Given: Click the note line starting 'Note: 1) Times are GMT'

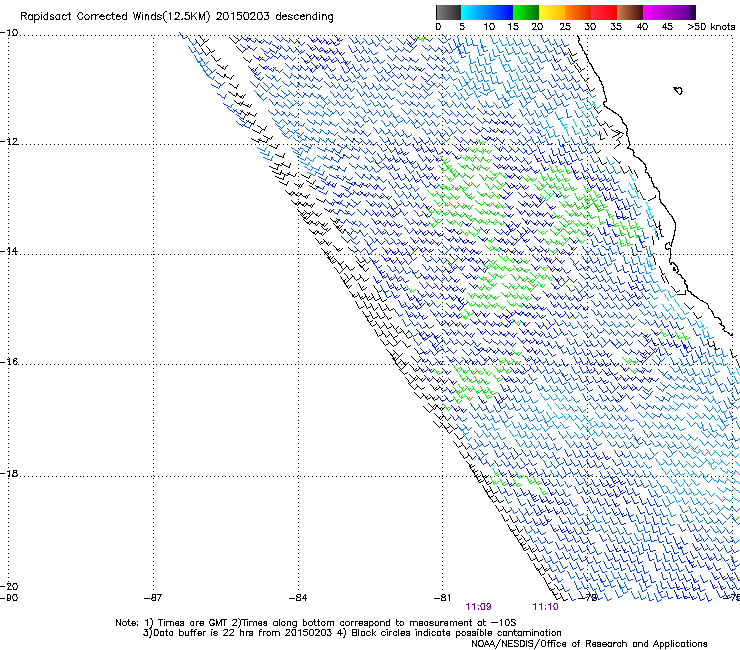Looking at the screenshot, I should point(316,623).
